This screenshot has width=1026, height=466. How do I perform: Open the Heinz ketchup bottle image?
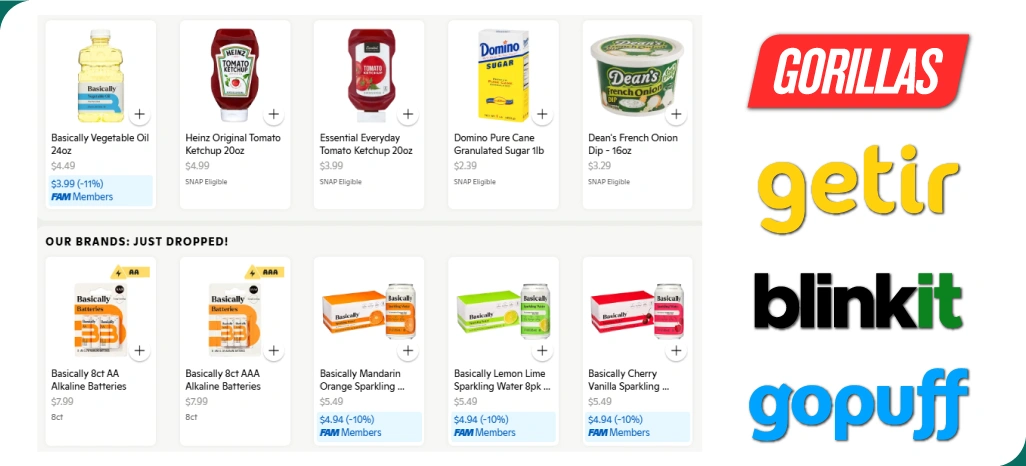pos(234,75)
